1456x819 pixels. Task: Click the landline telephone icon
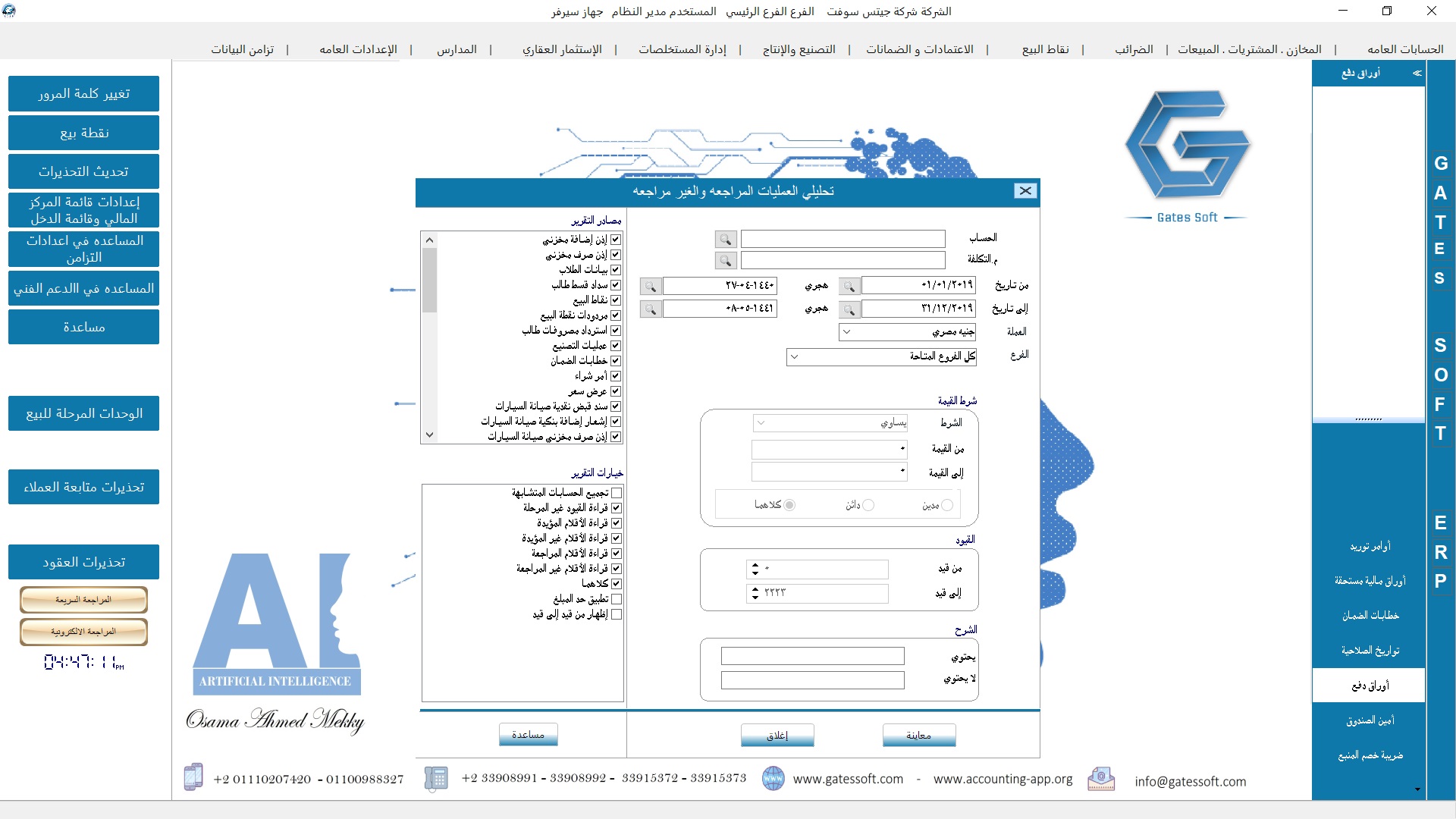pyautogui.click(x=436, y=778)
